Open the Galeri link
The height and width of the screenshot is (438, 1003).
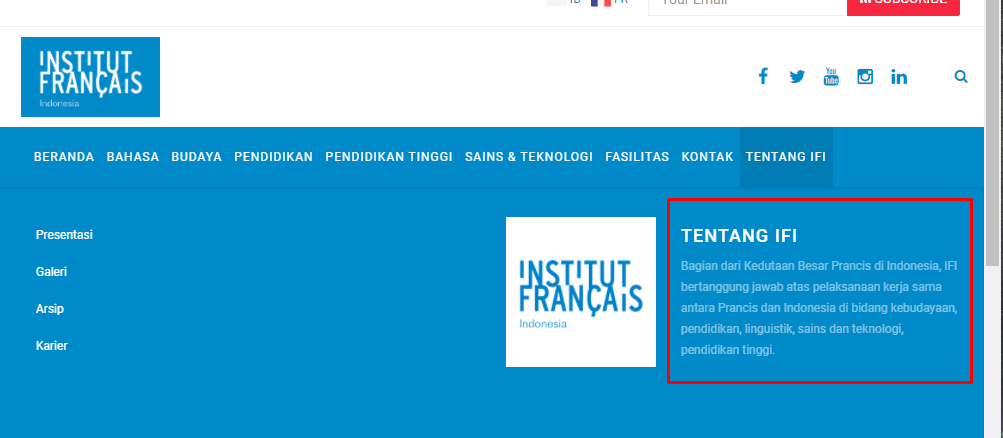coord(51,272)
